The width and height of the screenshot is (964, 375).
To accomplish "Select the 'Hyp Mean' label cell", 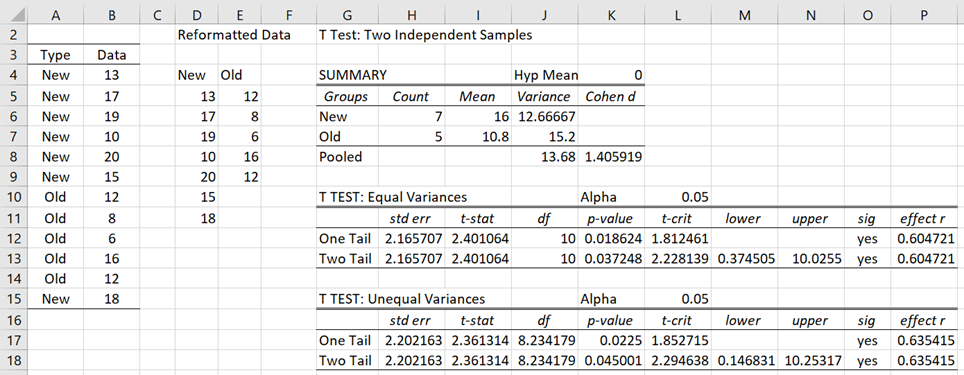I will (x=546, y=75).
